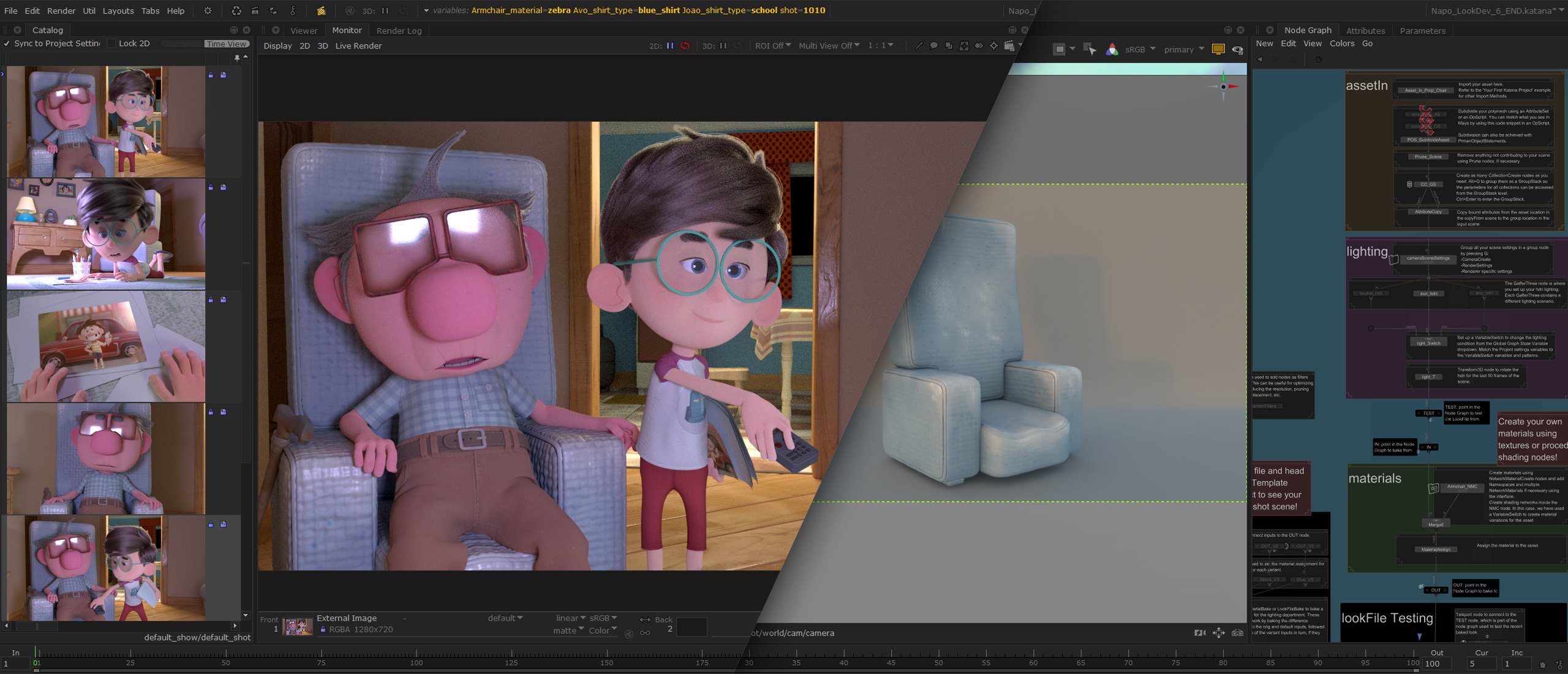Click the selection arrow icon in Viewer toolbar

(1089, 50)
